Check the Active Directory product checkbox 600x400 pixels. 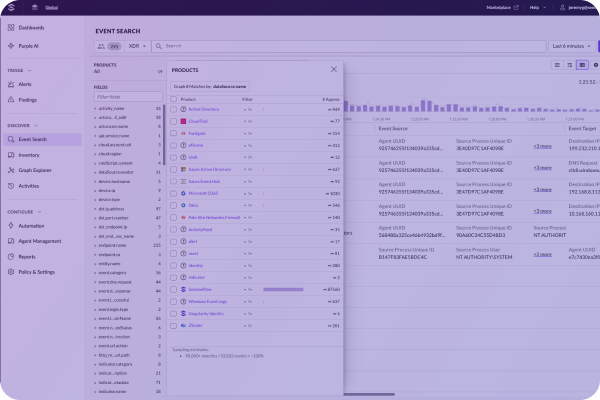click(x=172, y=108)
